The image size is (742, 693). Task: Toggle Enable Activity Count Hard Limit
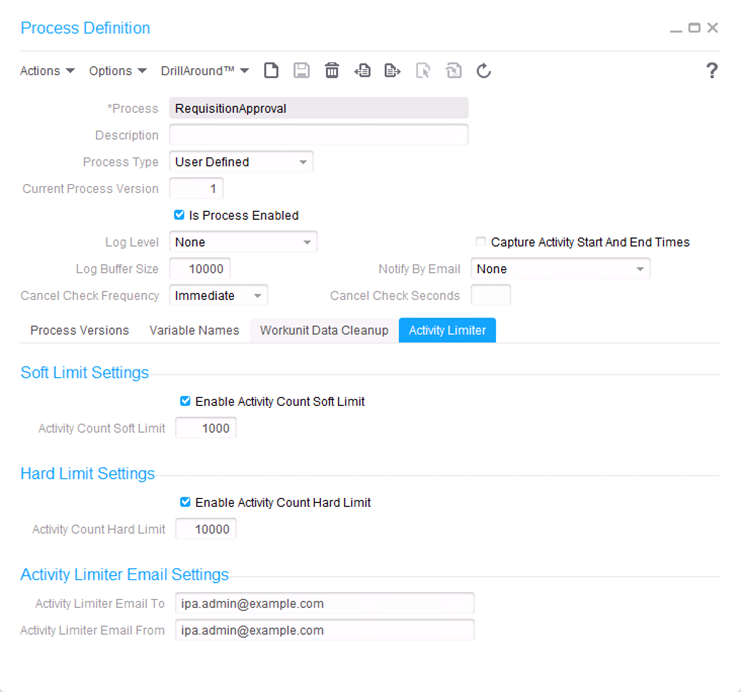point(185,502)
